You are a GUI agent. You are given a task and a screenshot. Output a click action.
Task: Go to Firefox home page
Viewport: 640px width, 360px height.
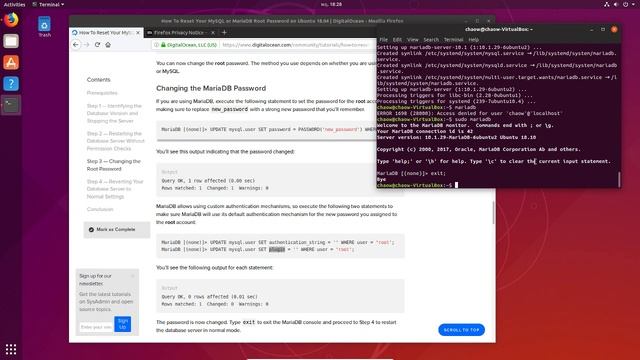click(108, 44)
